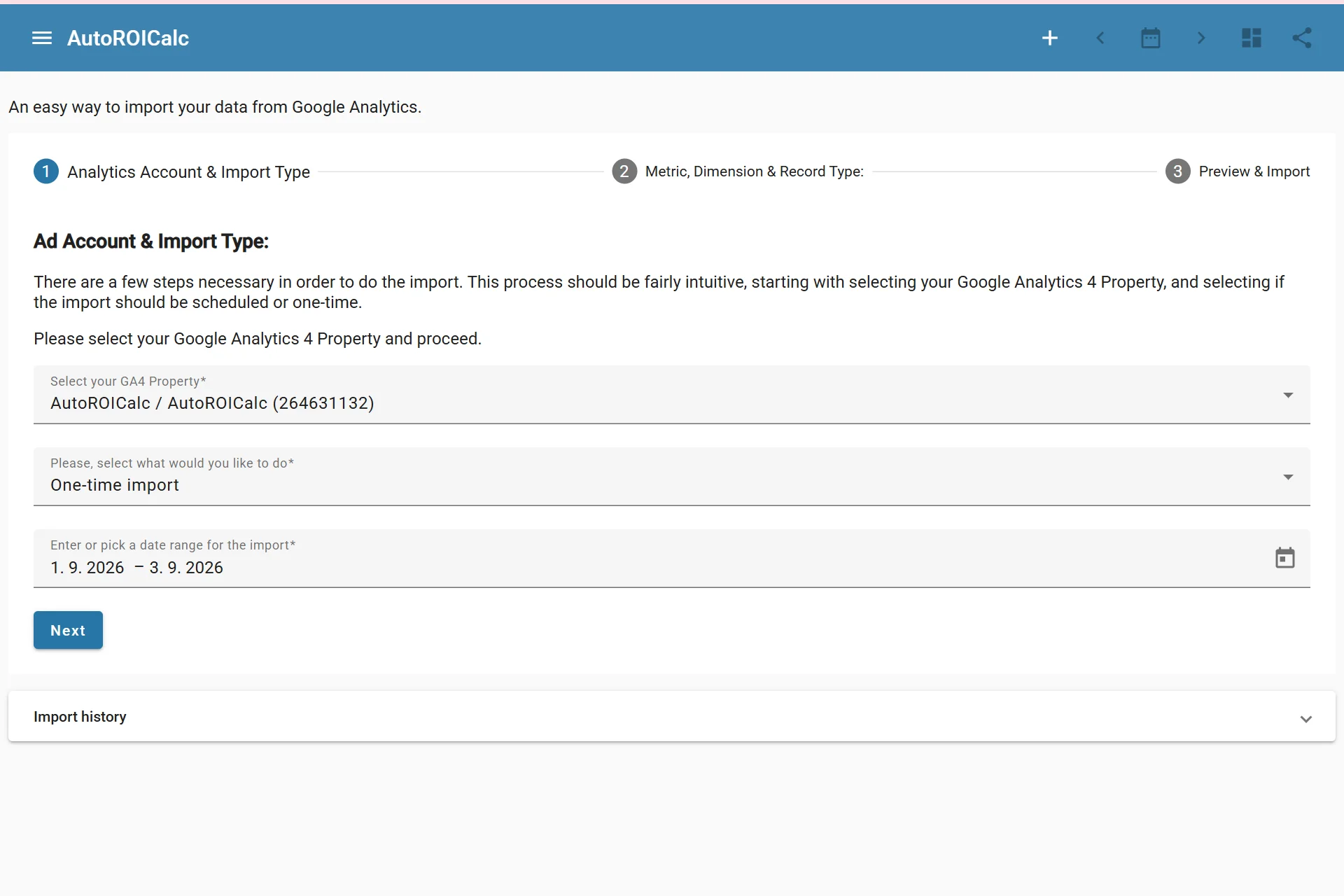Select step 3 Preview & Import
Image resolution: width=1344 pixels, height=896 pixels.
(1238, 171)
